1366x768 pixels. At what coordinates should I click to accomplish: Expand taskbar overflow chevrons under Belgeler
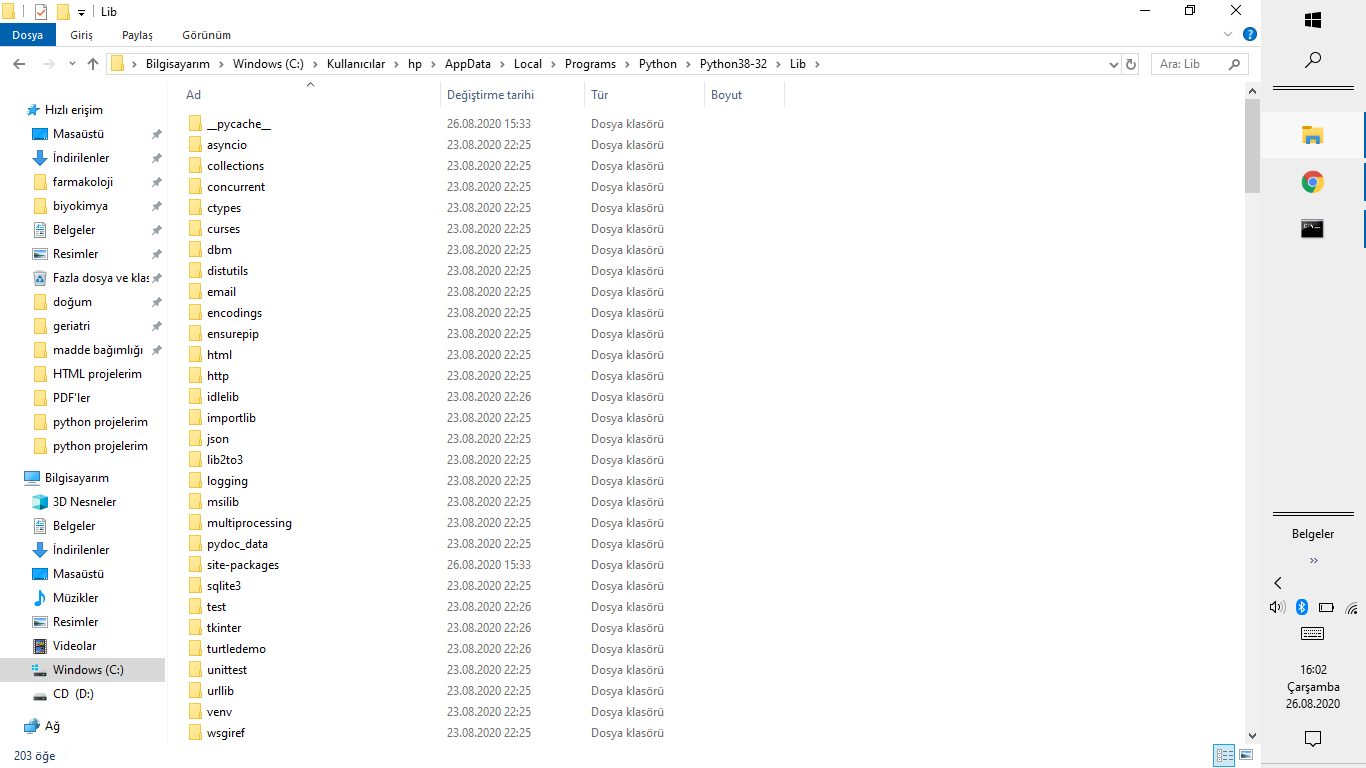pos(1313,560)
